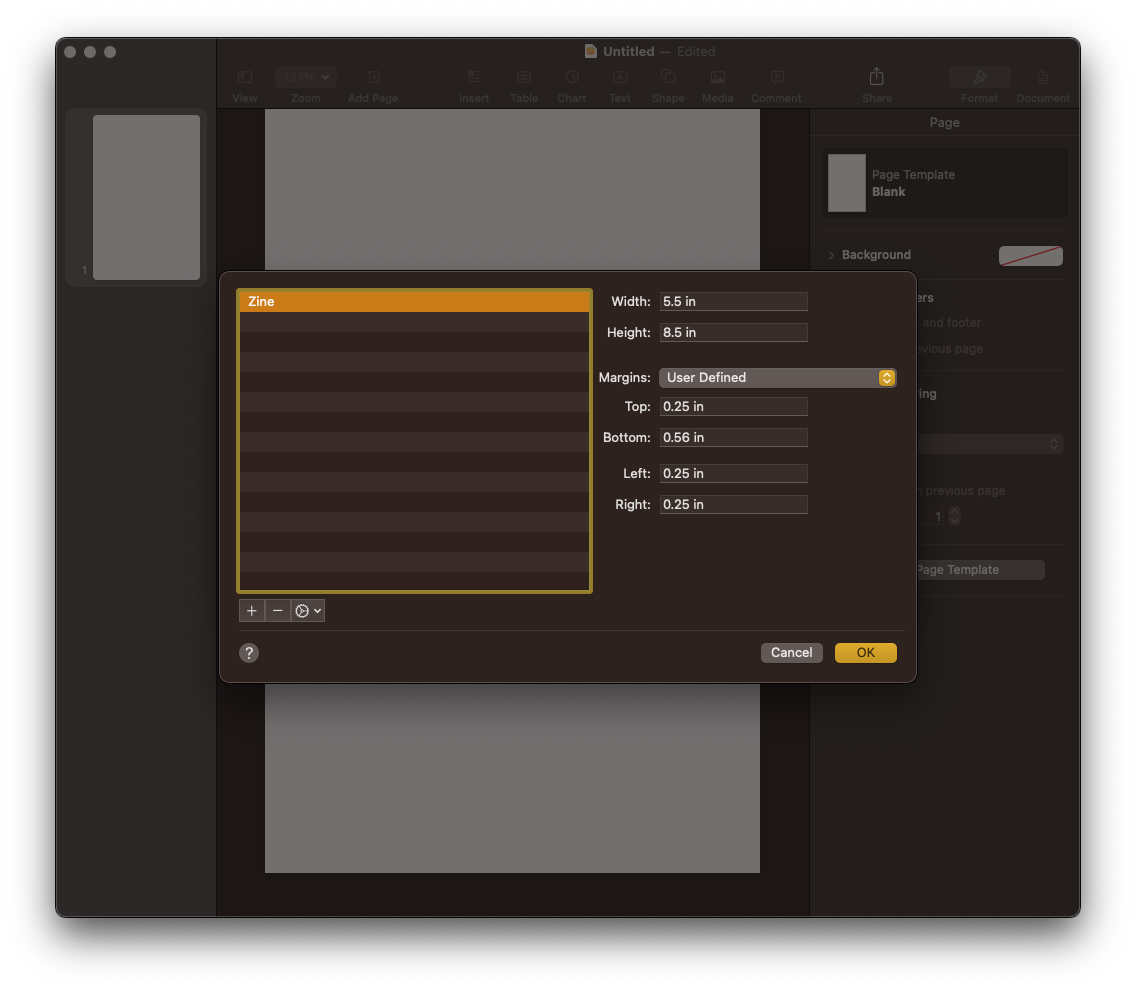
Task: Open the Margins dropdown set to User Defined
Action: click(x=778, y=377)
